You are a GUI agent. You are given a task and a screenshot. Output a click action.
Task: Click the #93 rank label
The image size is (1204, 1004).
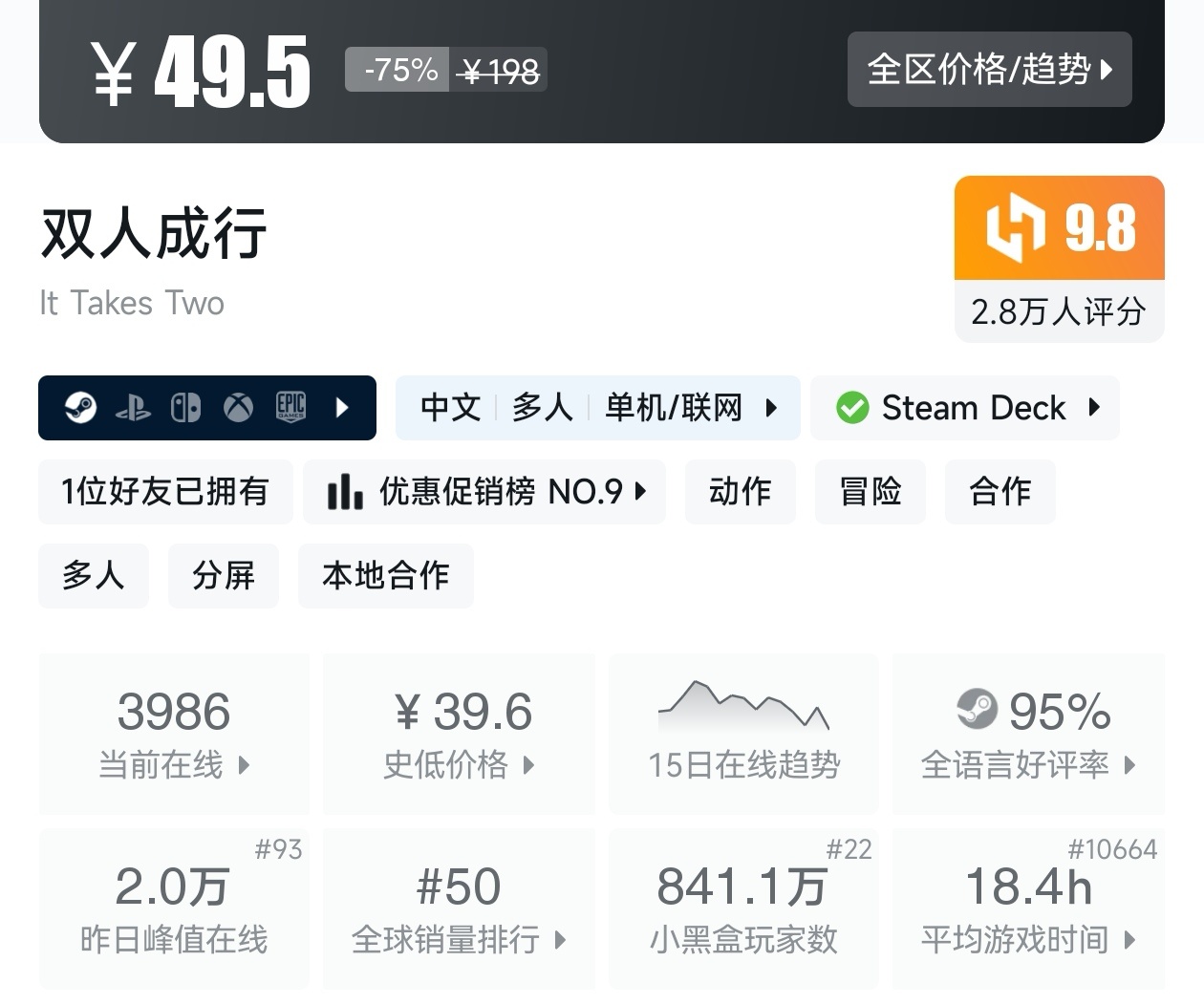278,848
